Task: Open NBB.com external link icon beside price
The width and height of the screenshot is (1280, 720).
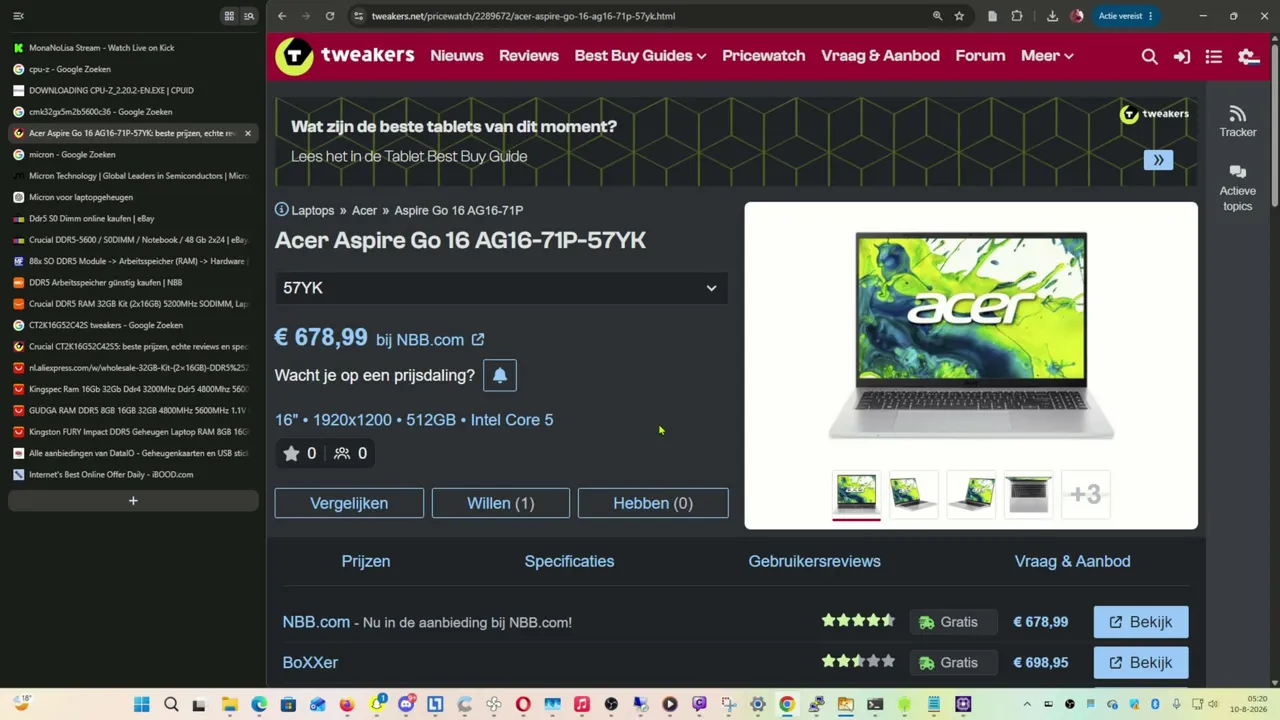Action: [x=478, y=340]
